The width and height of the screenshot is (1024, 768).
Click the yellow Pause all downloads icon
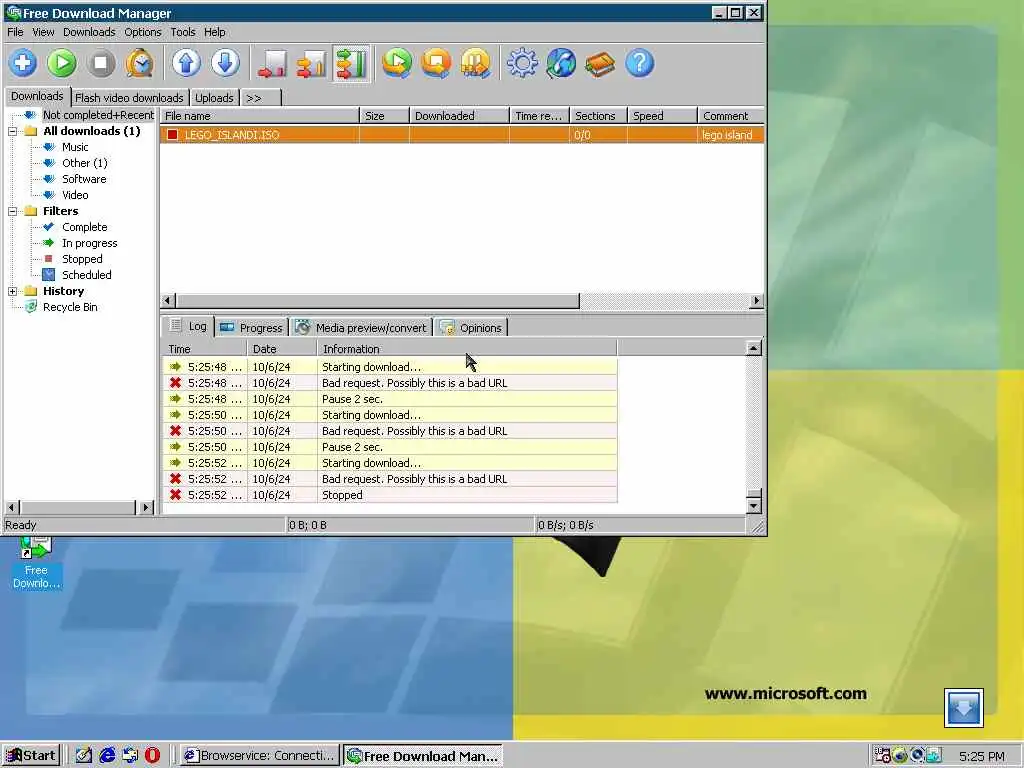[475, 63]
